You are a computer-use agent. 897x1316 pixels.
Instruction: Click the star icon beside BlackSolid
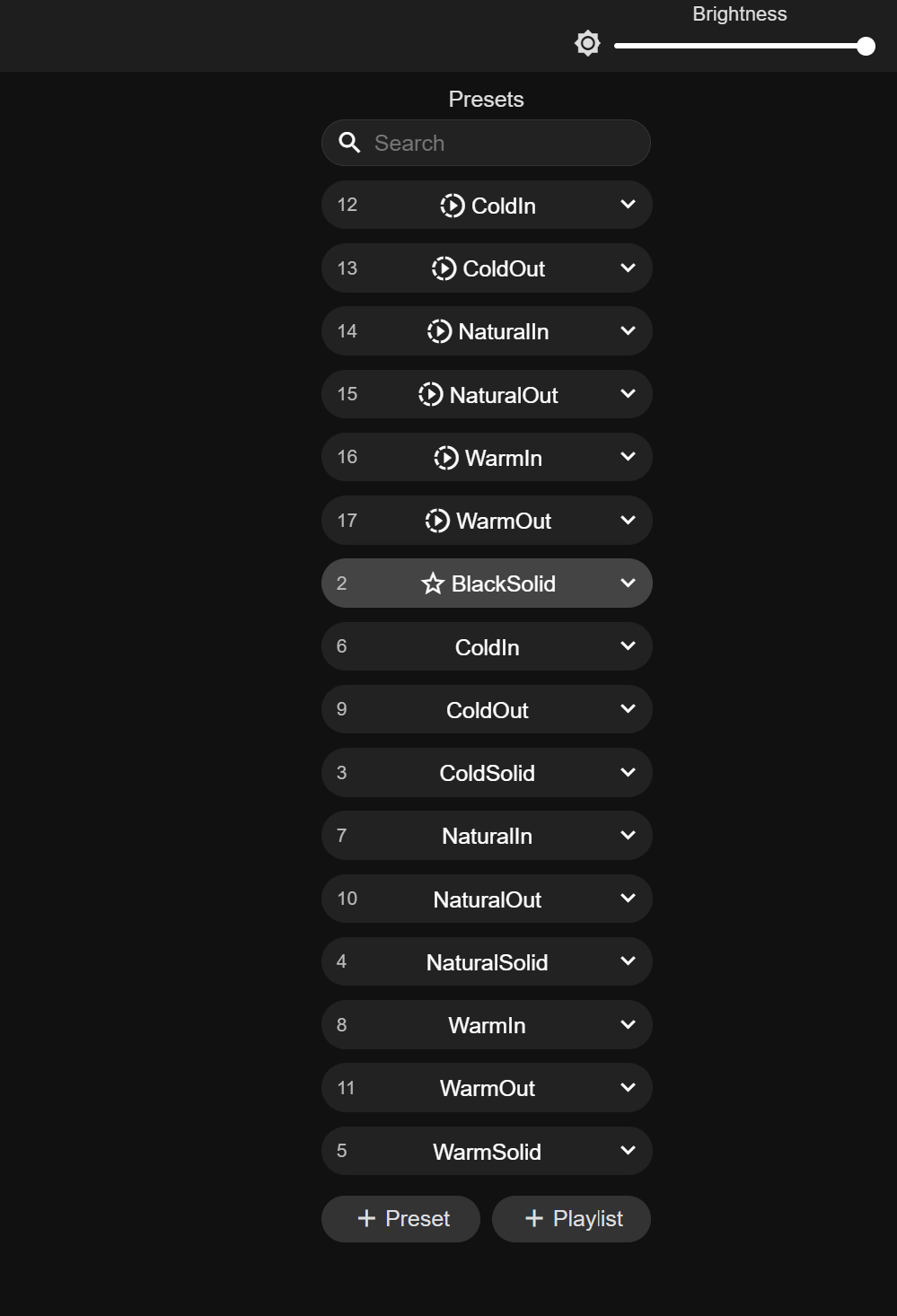point(433,583)
